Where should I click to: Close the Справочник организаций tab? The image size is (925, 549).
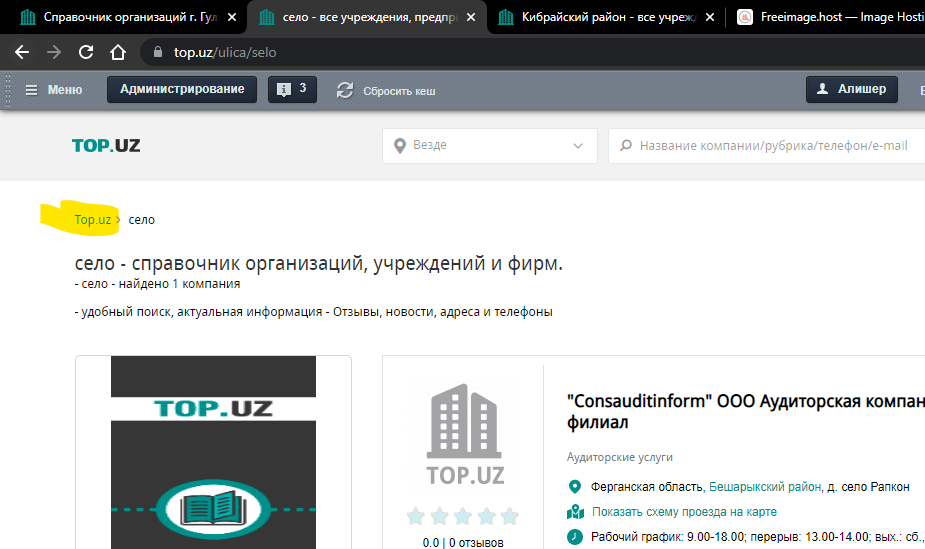coord(232,17)
